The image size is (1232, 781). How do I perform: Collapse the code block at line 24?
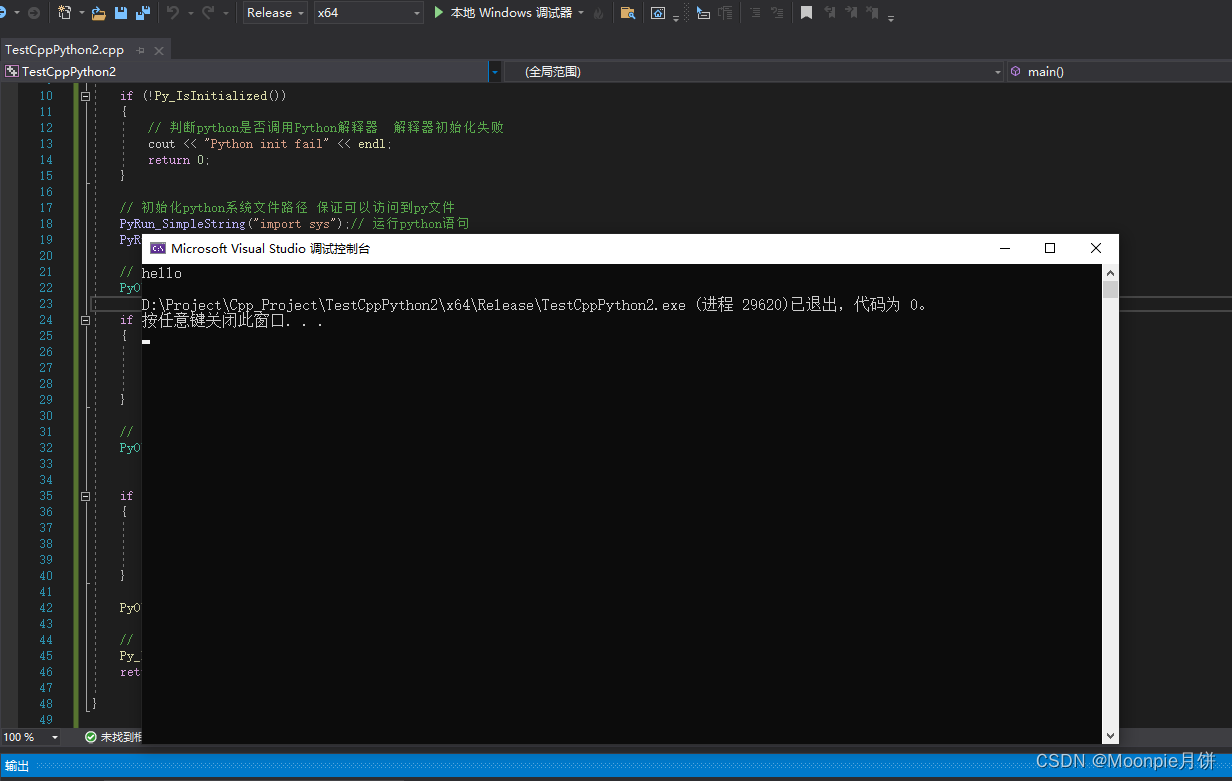click(86, 320)
